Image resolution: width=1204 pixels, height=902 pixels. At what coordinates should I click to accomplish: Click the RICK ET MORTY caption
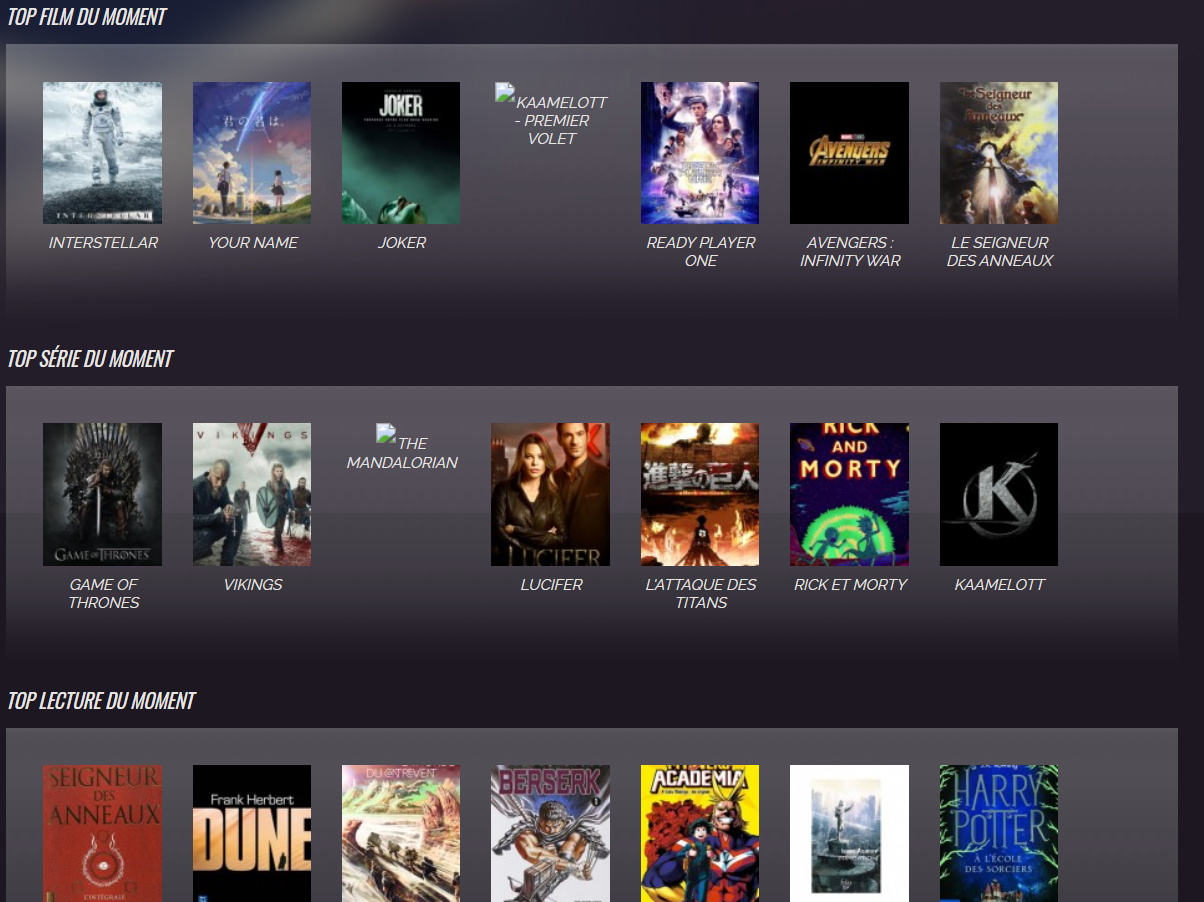(850, 585)
